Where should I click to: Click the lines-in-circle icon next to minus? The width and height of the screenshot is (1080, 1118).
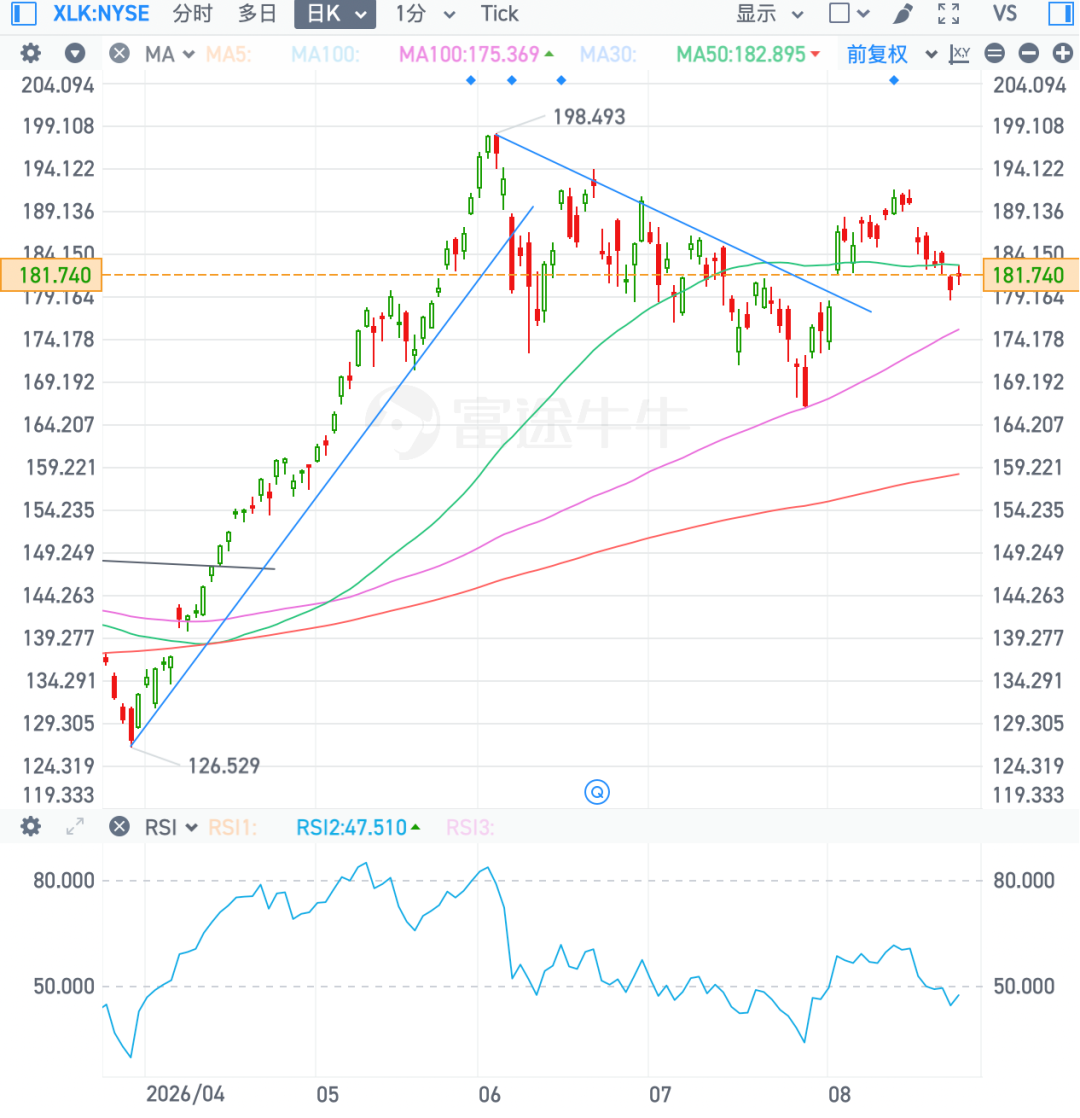[994, 53]
